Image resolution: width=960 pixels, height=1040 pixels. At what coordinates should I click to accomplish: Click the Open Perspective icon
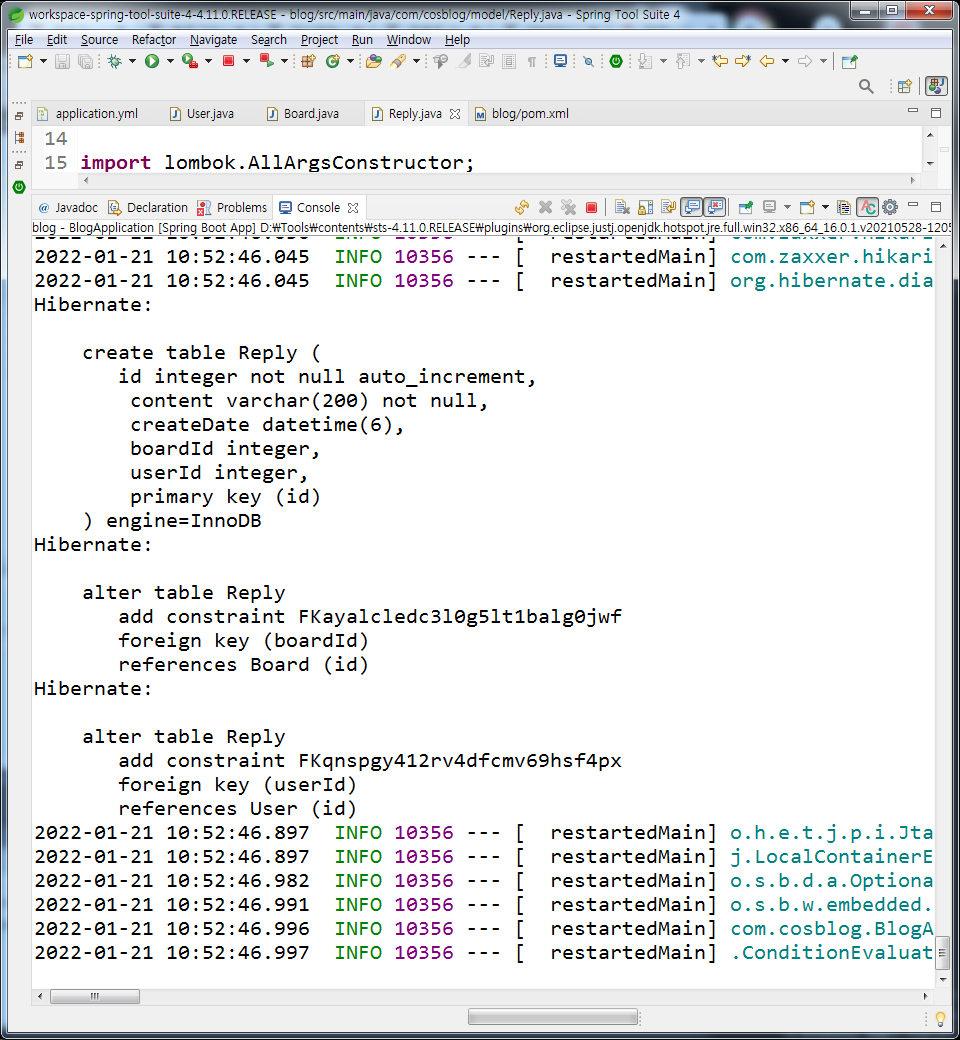tap(904, 86)
